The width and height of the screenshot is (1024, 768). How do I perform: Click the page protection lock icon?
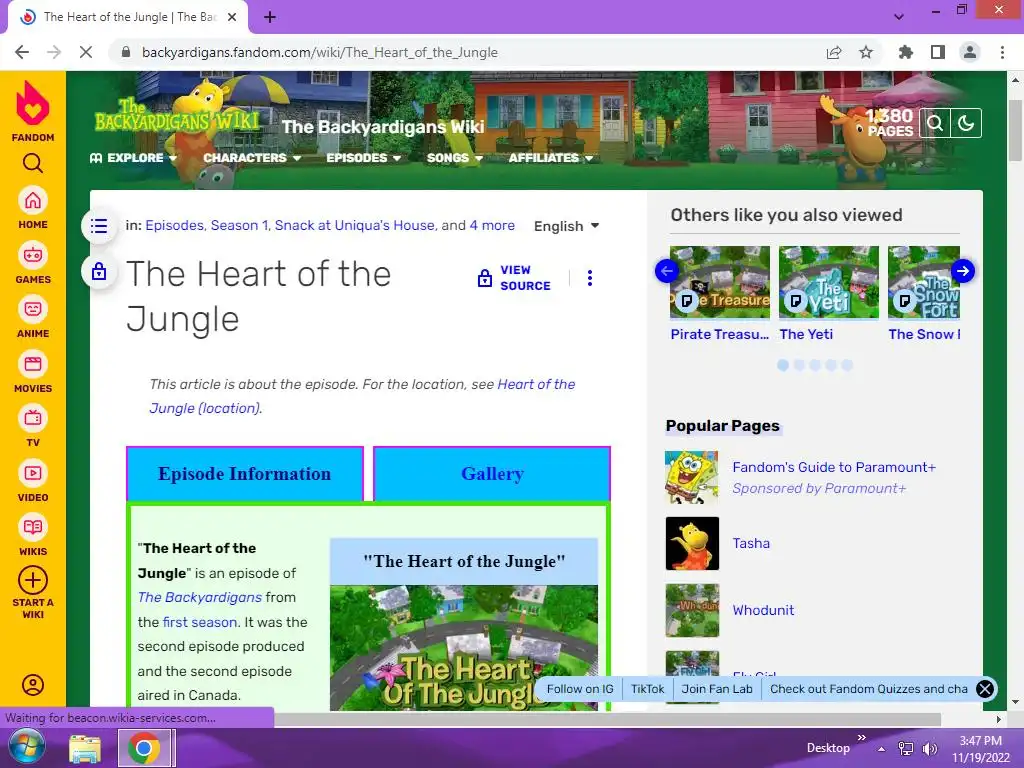tap(99, 271)
